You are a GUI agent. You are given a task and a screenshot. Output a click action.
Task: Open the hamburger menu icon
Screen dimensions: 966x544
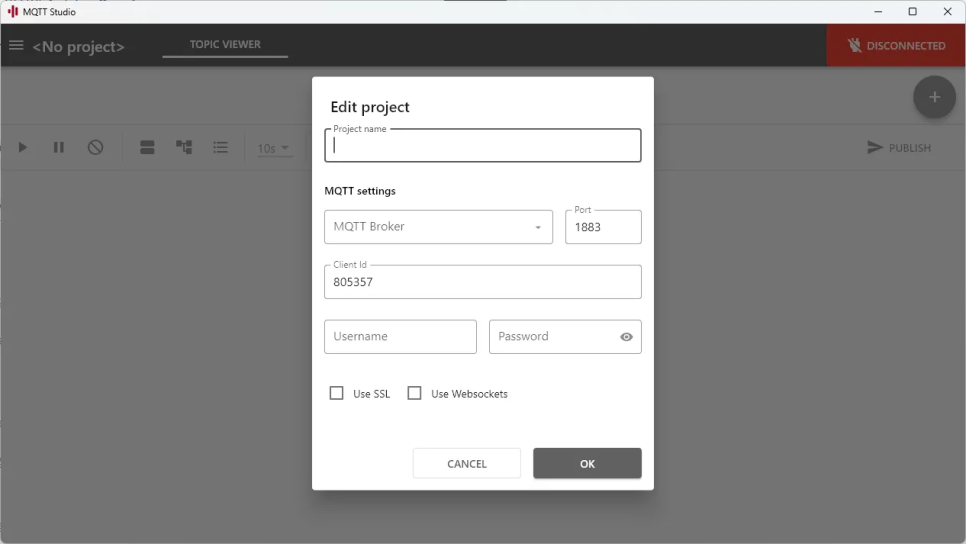[x=16, y=46]
